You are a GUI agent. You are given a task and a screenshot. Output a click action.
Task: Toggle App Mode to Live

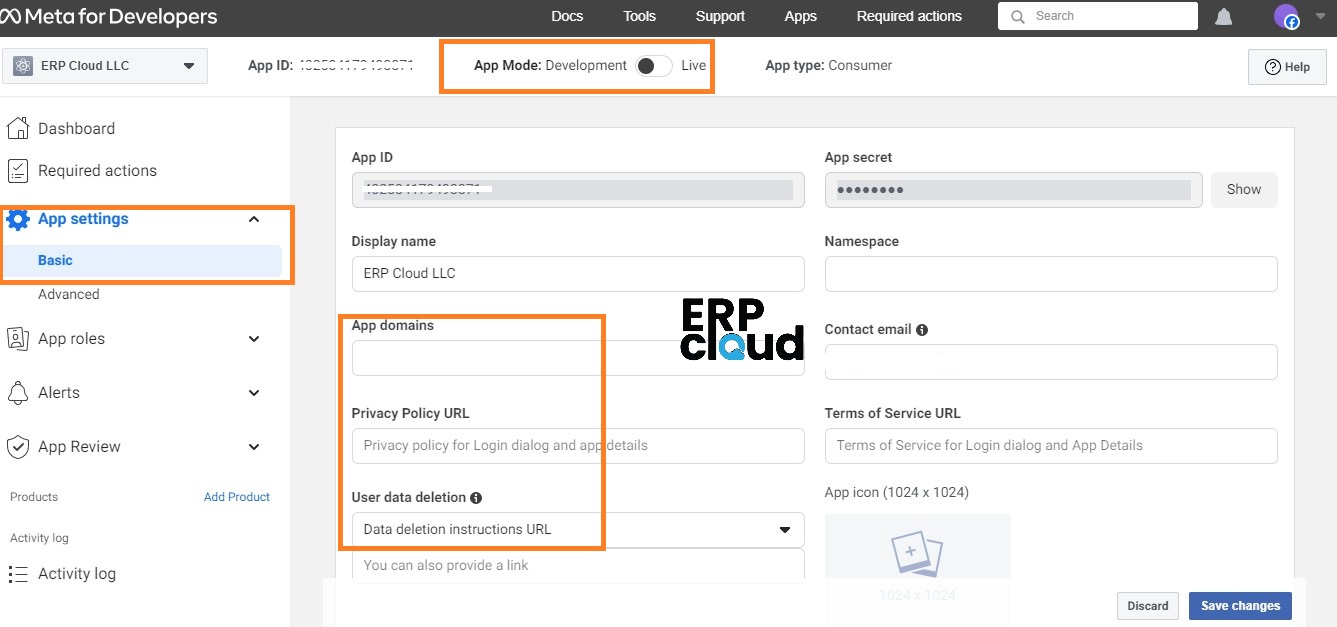(x=653, y=66)
